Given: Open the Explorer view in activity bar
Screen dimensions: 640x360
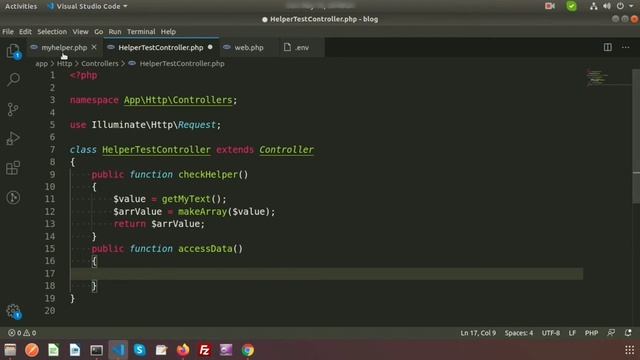Looking at the screenshot, I should coord(13,51).
